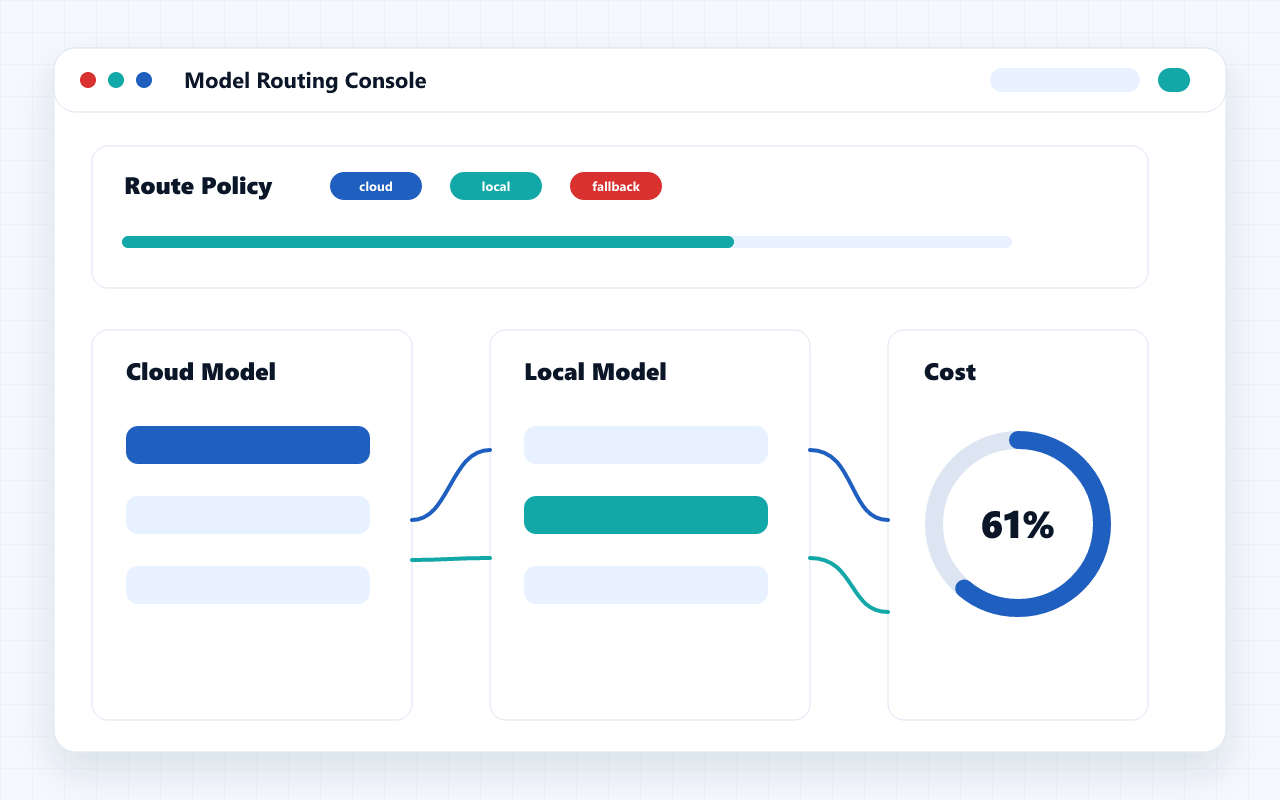Viewport: 1280px width, 800px height.
Task: Select the bottom Local Model row
Action: [x=646, y=585]
